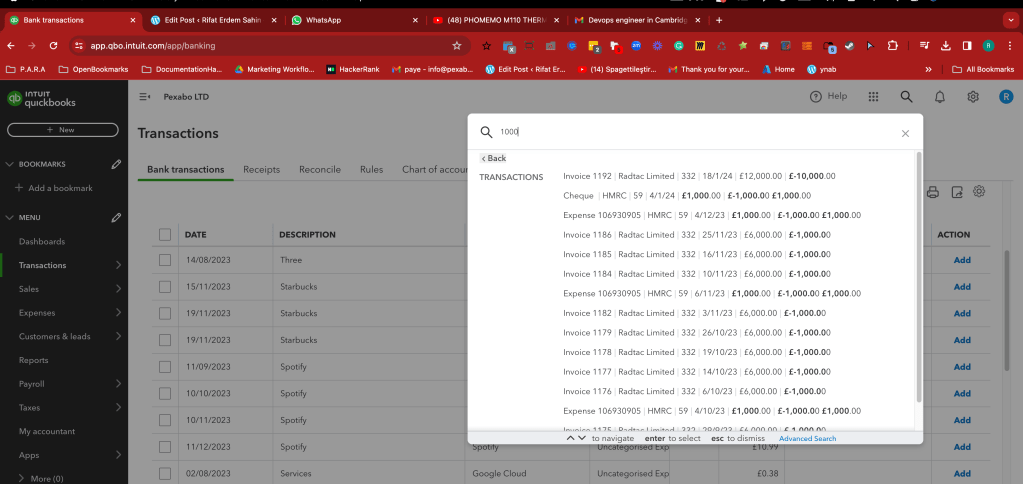Open Chrome side panel icon
Screen dimensions: 1023x484
967,46
